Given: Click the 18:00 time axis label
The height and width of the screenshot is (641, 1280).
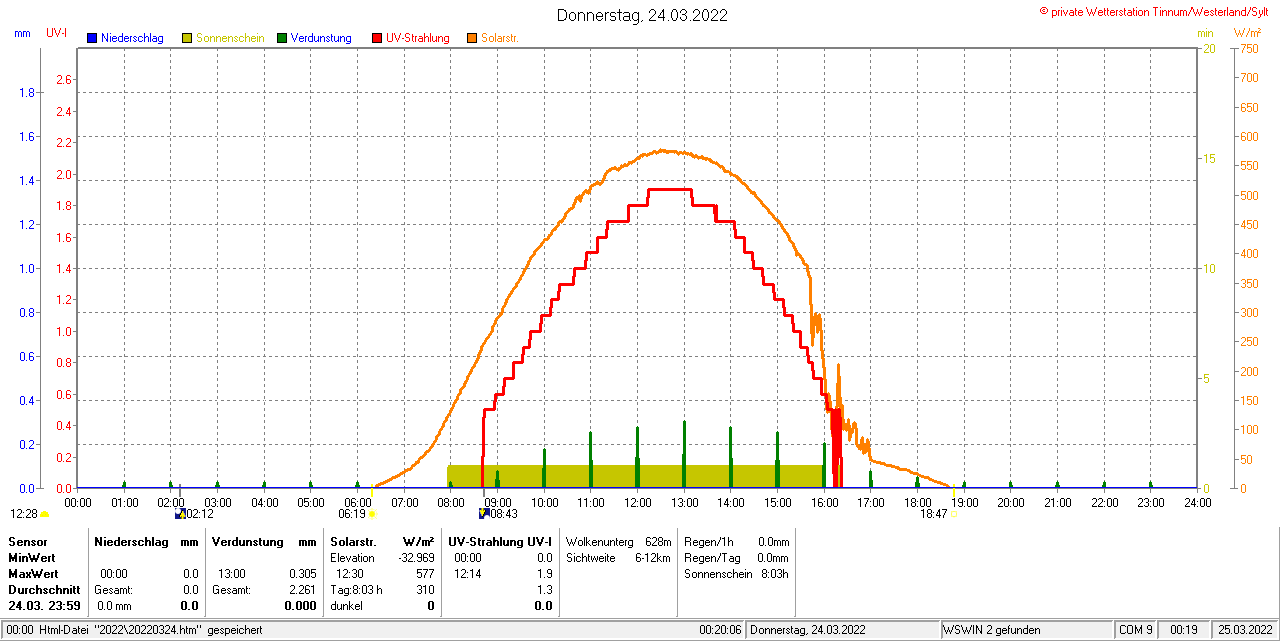Looking at the screenshot, I should (x=918, y=502).
